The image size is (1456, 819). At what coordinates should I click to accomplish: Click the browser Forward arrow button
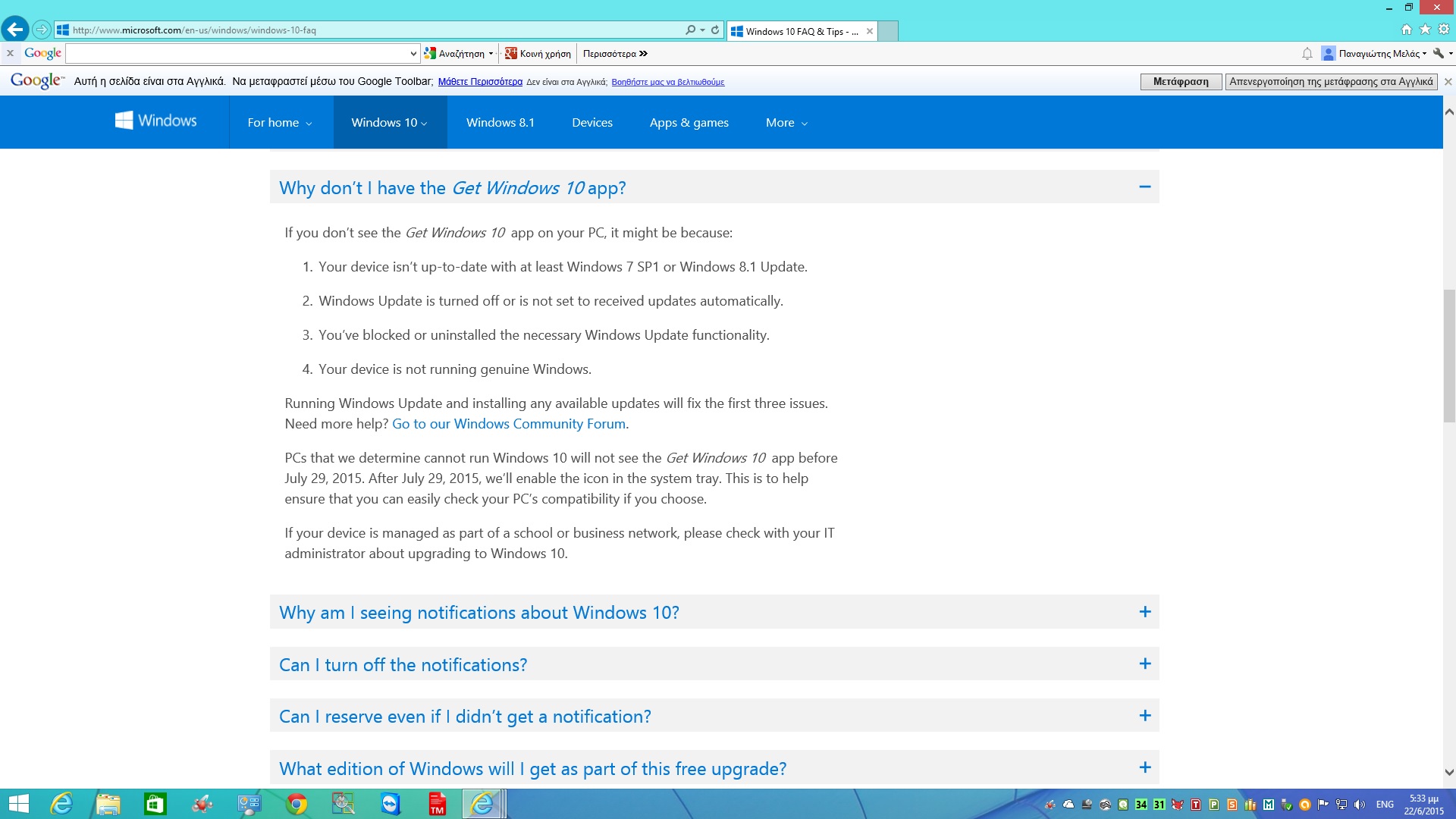(42, 30)
